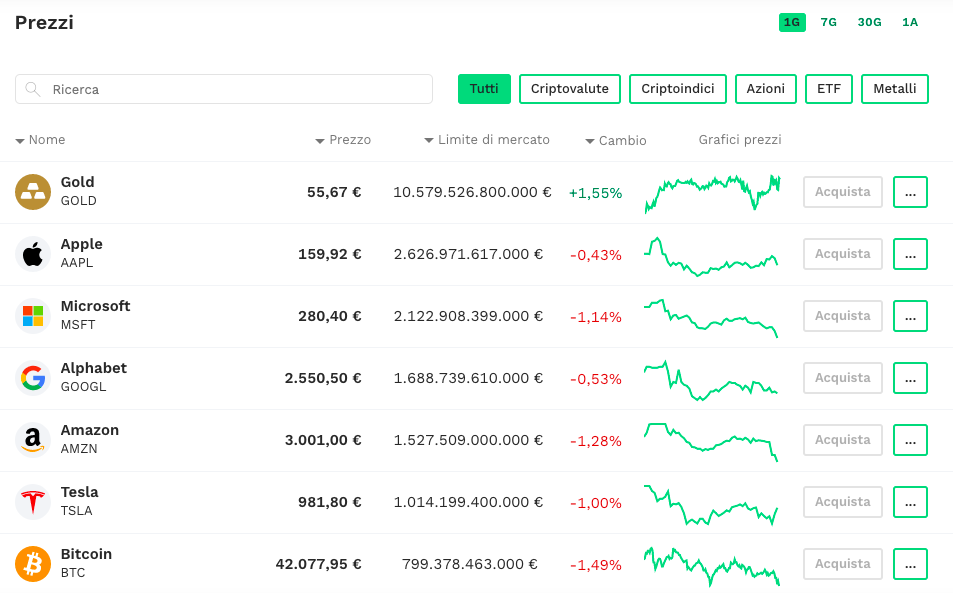Open more options for Apple row
The width and height of the screenshot is (953, 593).
pyautogui.click(x=910, y=254)
